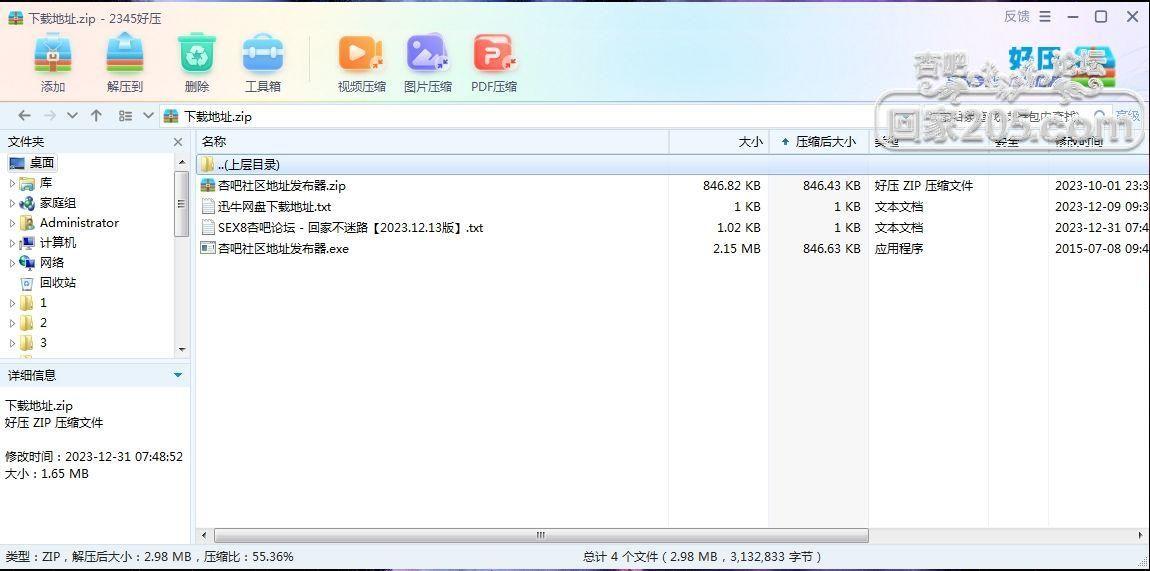Click the folder tree vertical scrollbar thumb
The width and height of the screenshot is (1150, 571).
[182, 204]
